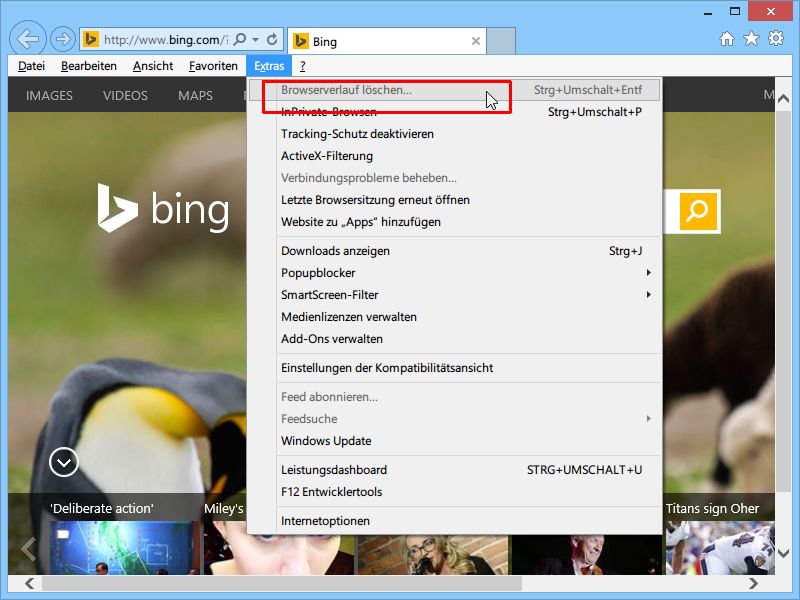Open the Favoriten menu

click(x=213, y=66)
